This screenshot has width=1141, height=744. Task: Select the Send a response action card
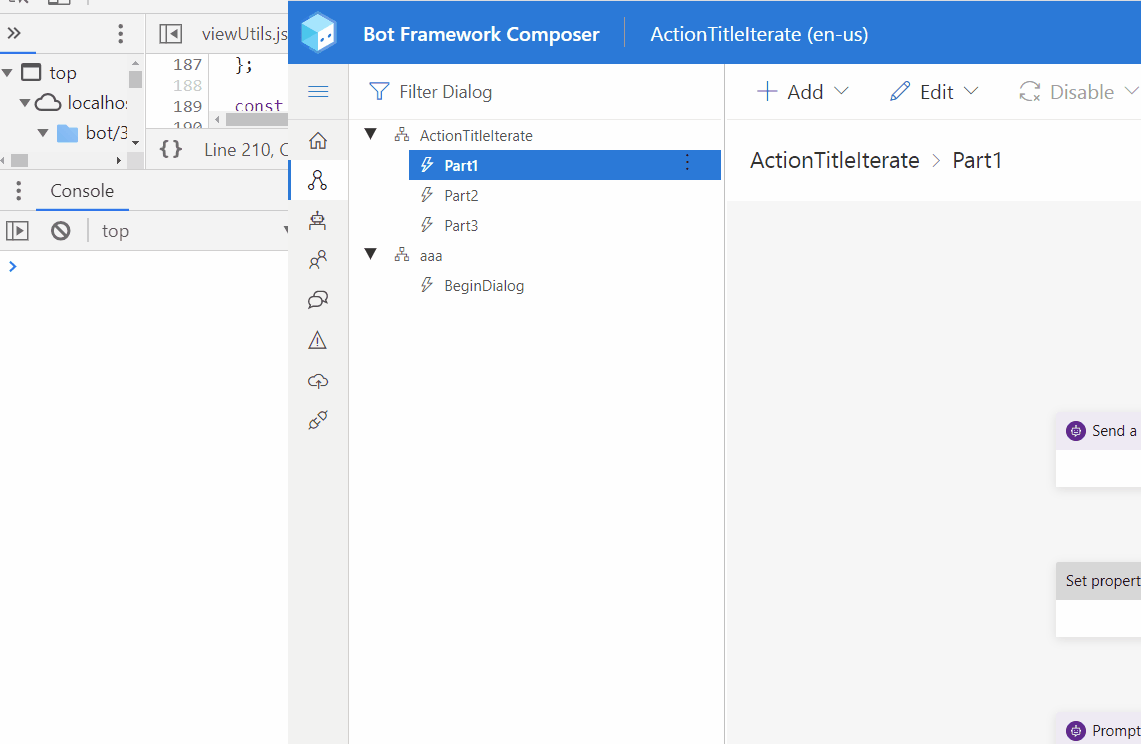[1098, 449]
